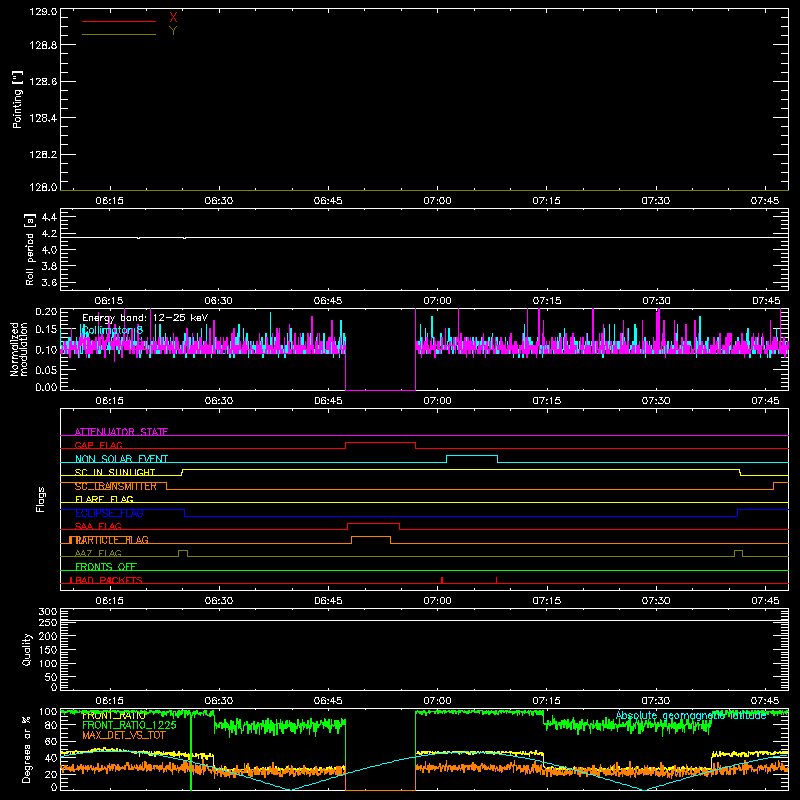
Task: Select the SC_TRANSMITTER flag label
Action: (115, 486)
